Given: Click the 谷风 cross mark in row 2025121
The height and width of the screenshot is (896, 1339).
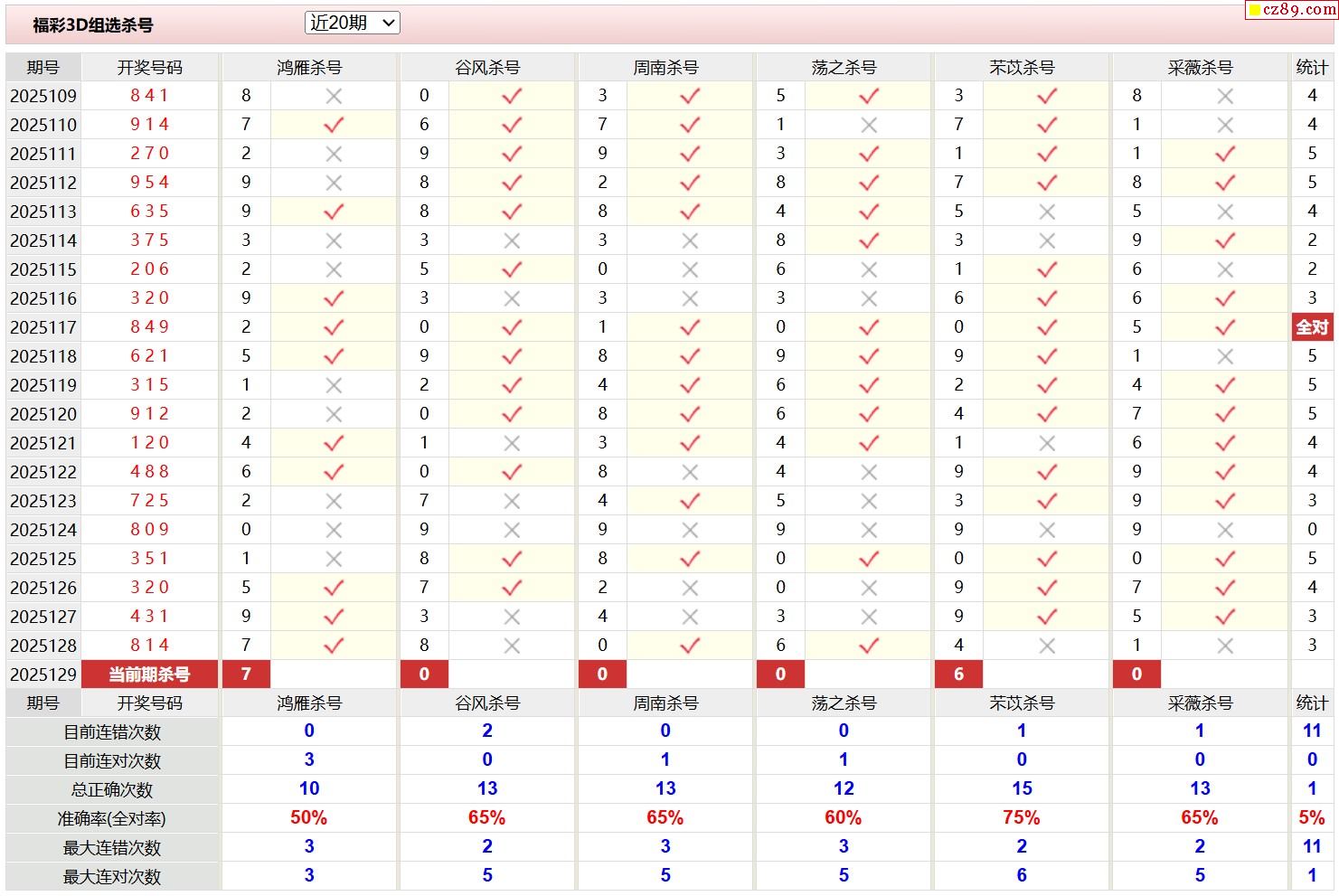Looking at the screenshot, I should 512,443.
